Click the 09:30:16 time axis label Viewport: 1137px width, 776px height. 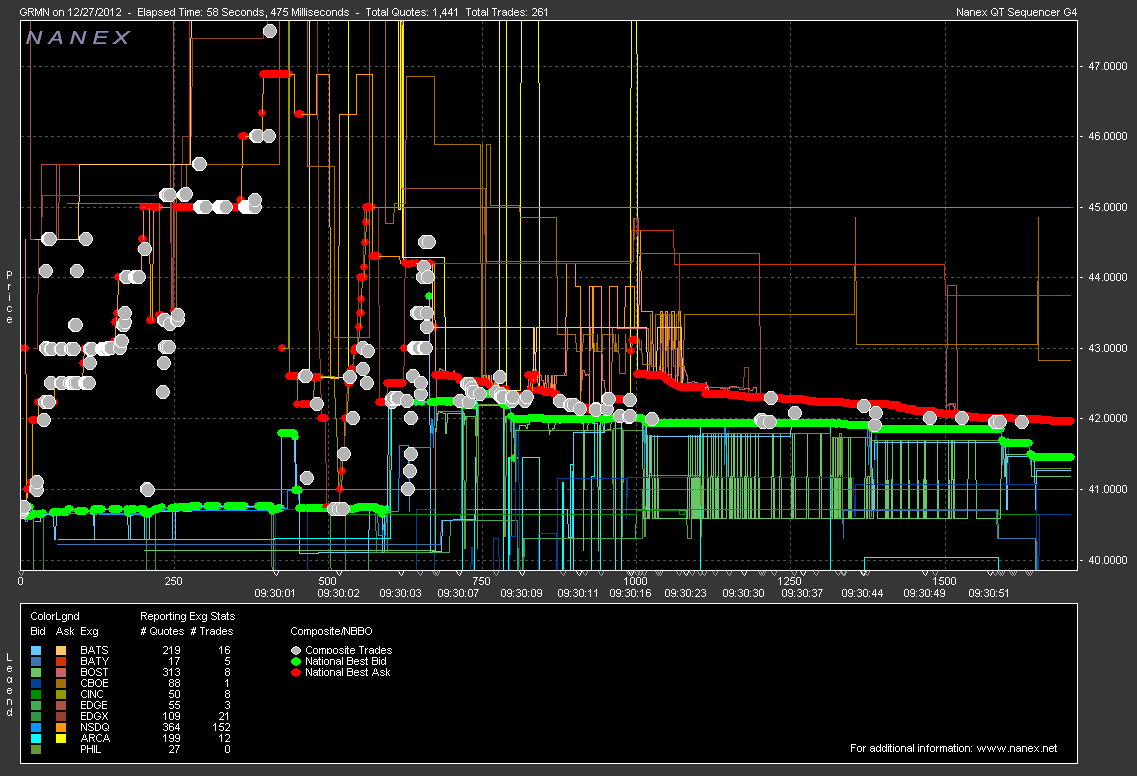[630, 593]
